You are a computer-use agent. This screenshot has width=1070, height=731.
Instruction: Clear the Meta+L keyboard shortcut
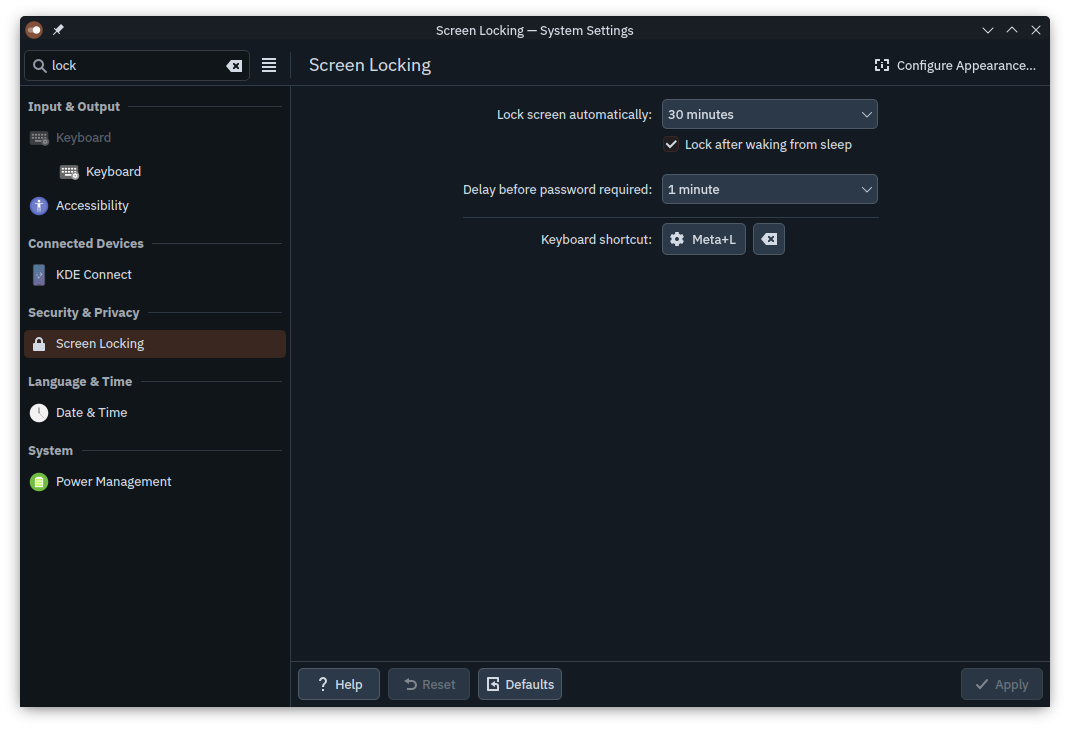click(768, 239)
